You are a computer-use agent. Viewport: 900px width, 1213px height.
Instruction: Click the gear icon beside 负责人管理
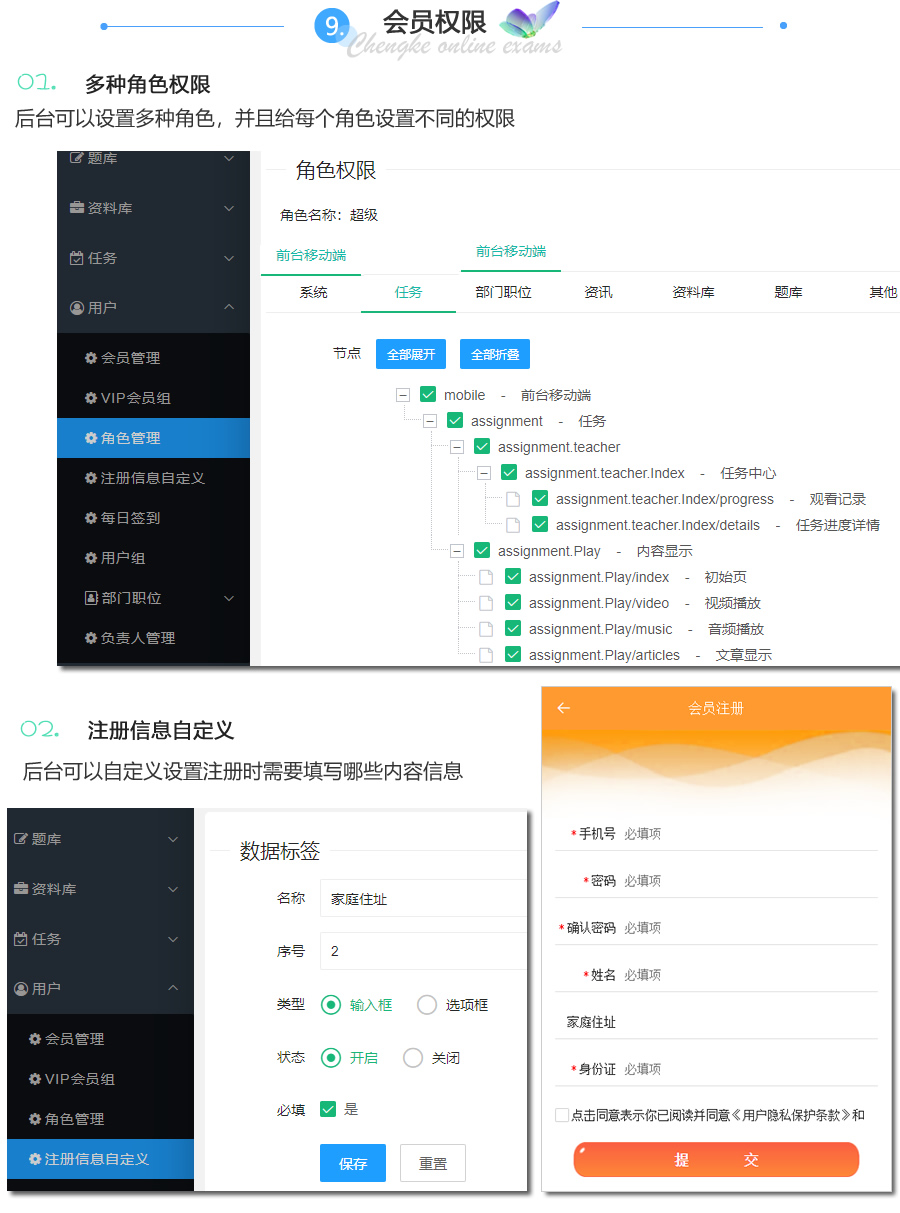coord(91,638)
